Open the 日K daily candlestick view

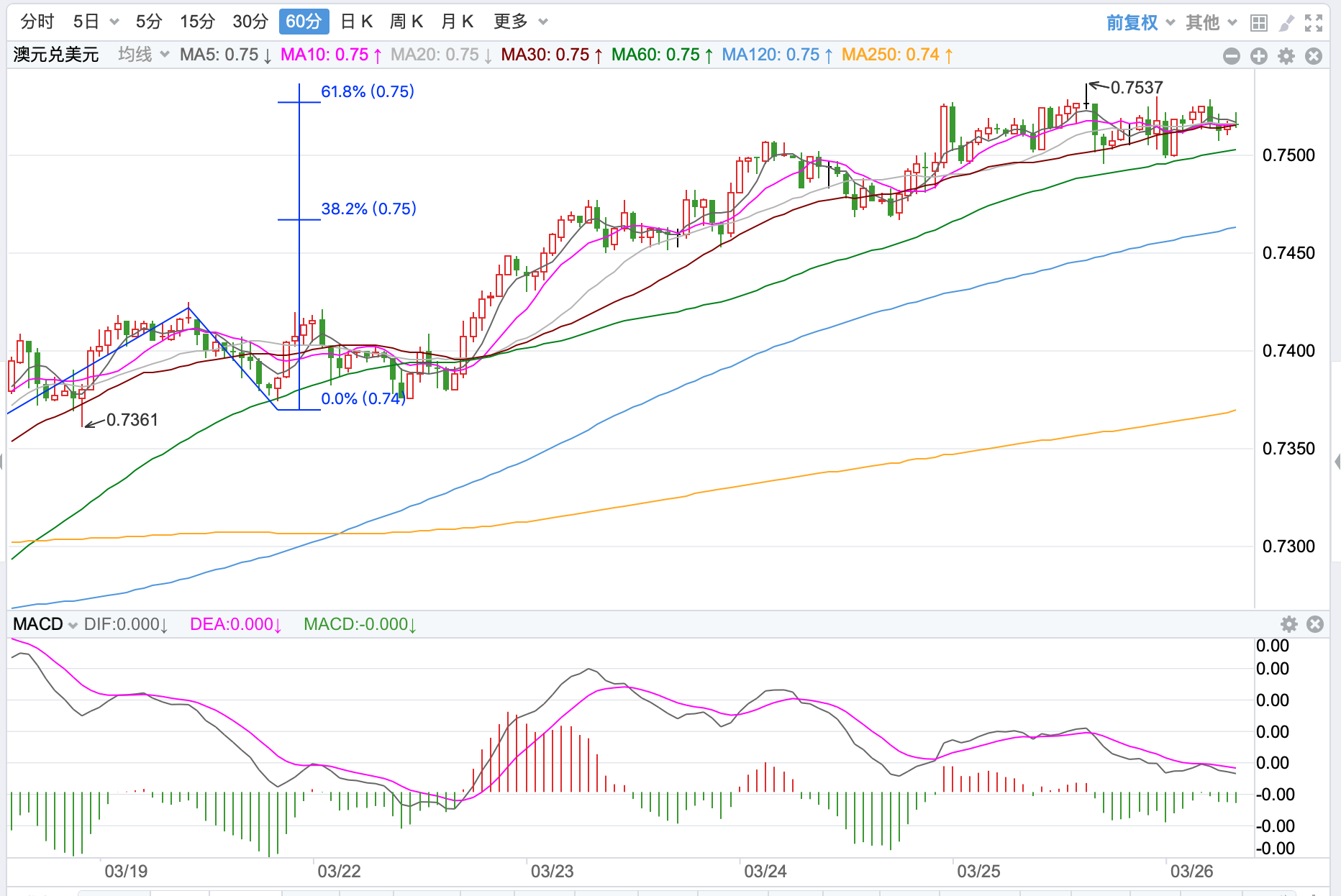click(x=356, y=22)
